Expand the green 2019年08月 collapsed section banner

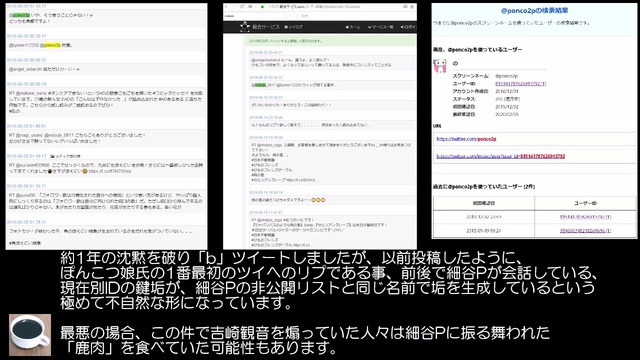pos(332,41)
